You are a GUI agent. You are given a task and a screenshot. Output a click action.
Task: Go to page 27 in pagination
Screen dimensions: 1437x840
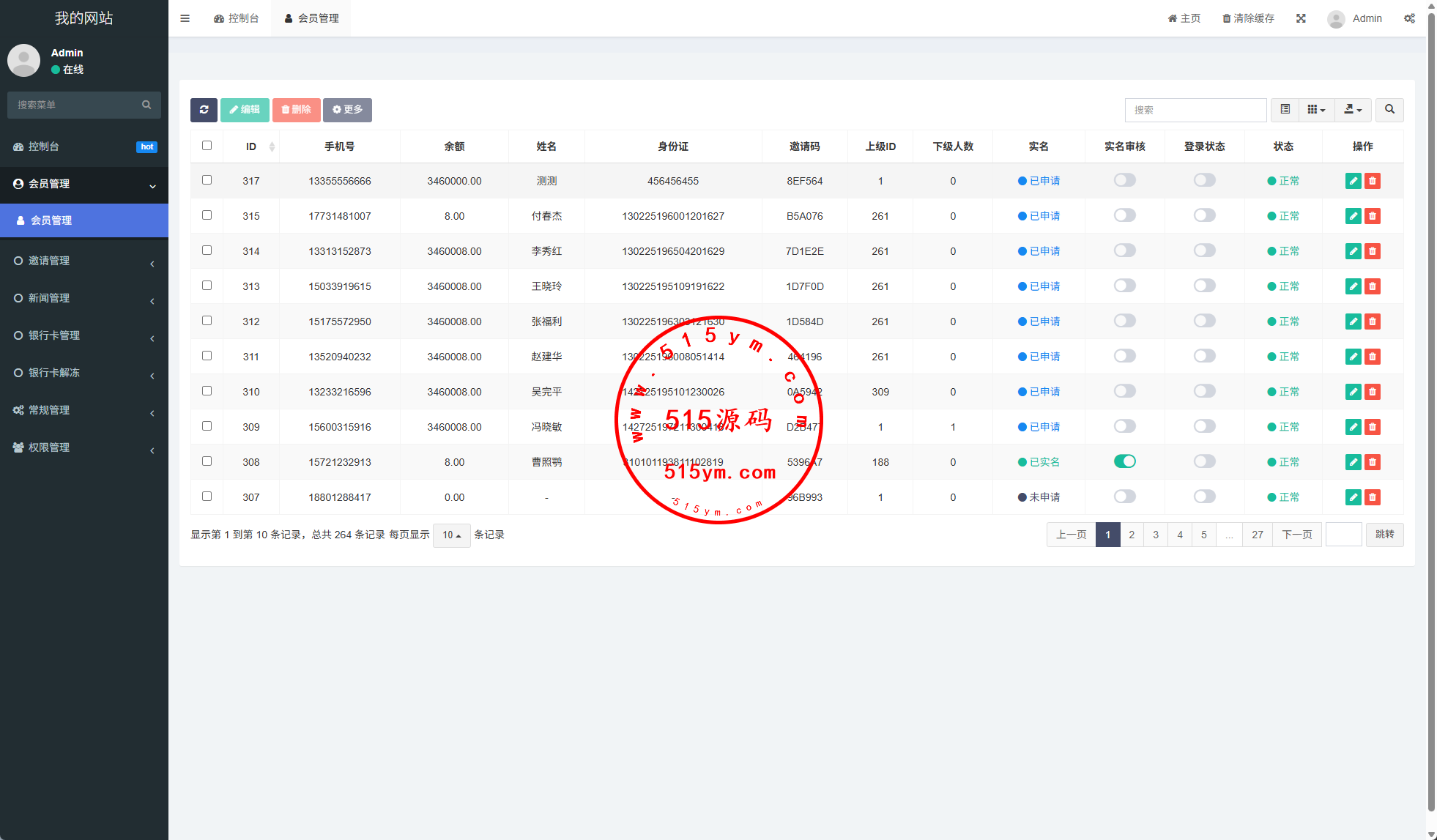pyautogui.click(x=1257, y=535)
